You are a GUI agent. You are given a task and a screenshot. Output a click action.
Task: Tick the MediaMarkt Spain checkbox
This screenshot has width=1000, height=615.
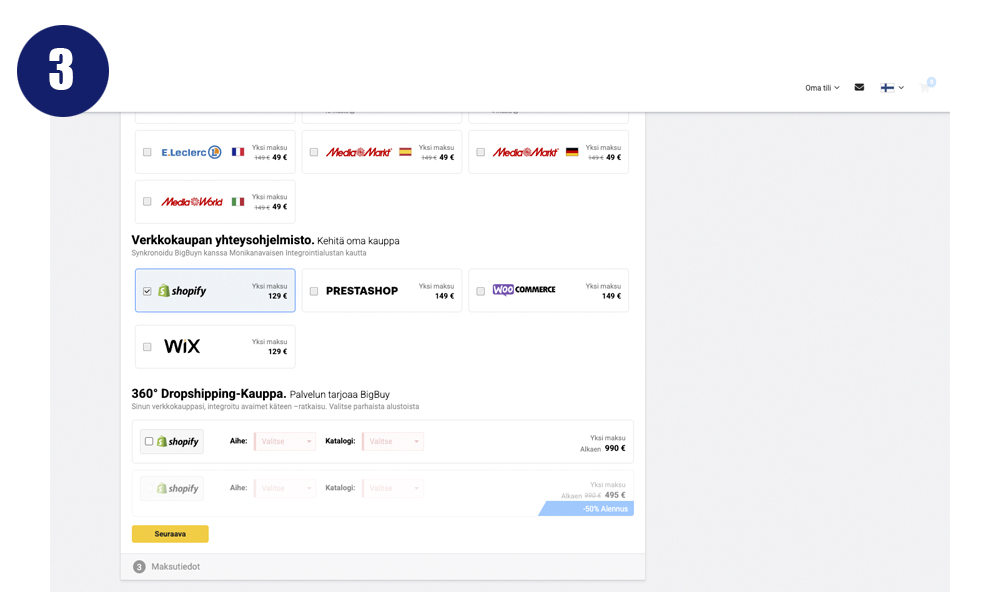coord(314,152)
